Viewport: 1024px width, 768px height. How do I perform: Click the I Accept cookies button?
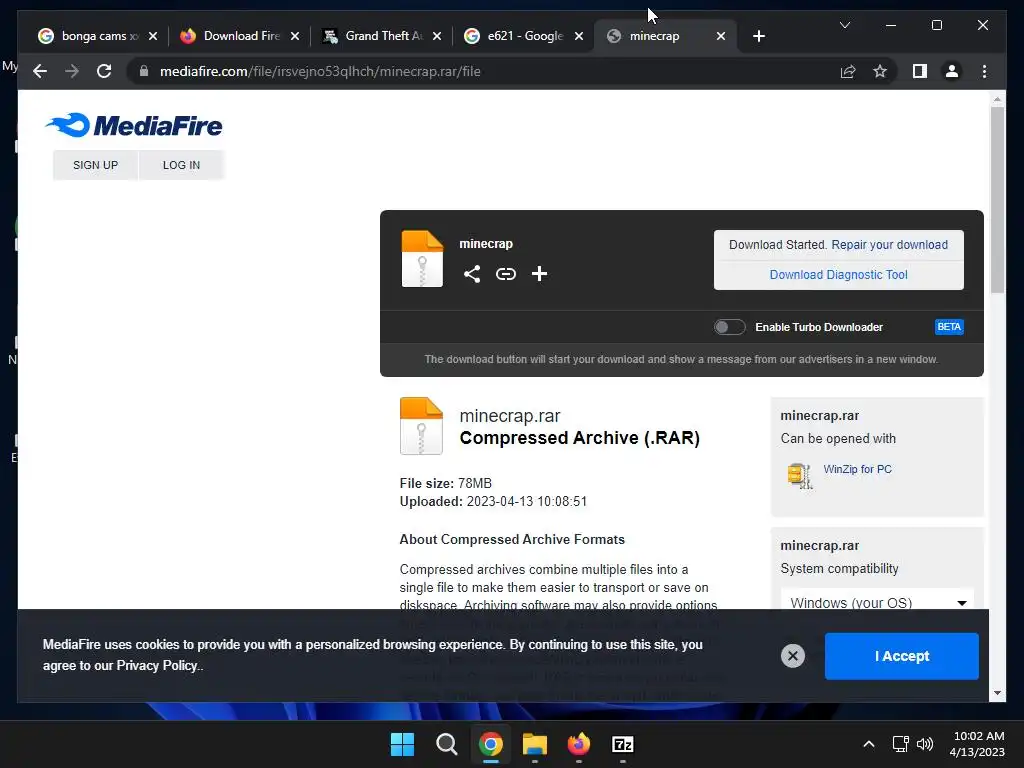[x=901, y=656]
